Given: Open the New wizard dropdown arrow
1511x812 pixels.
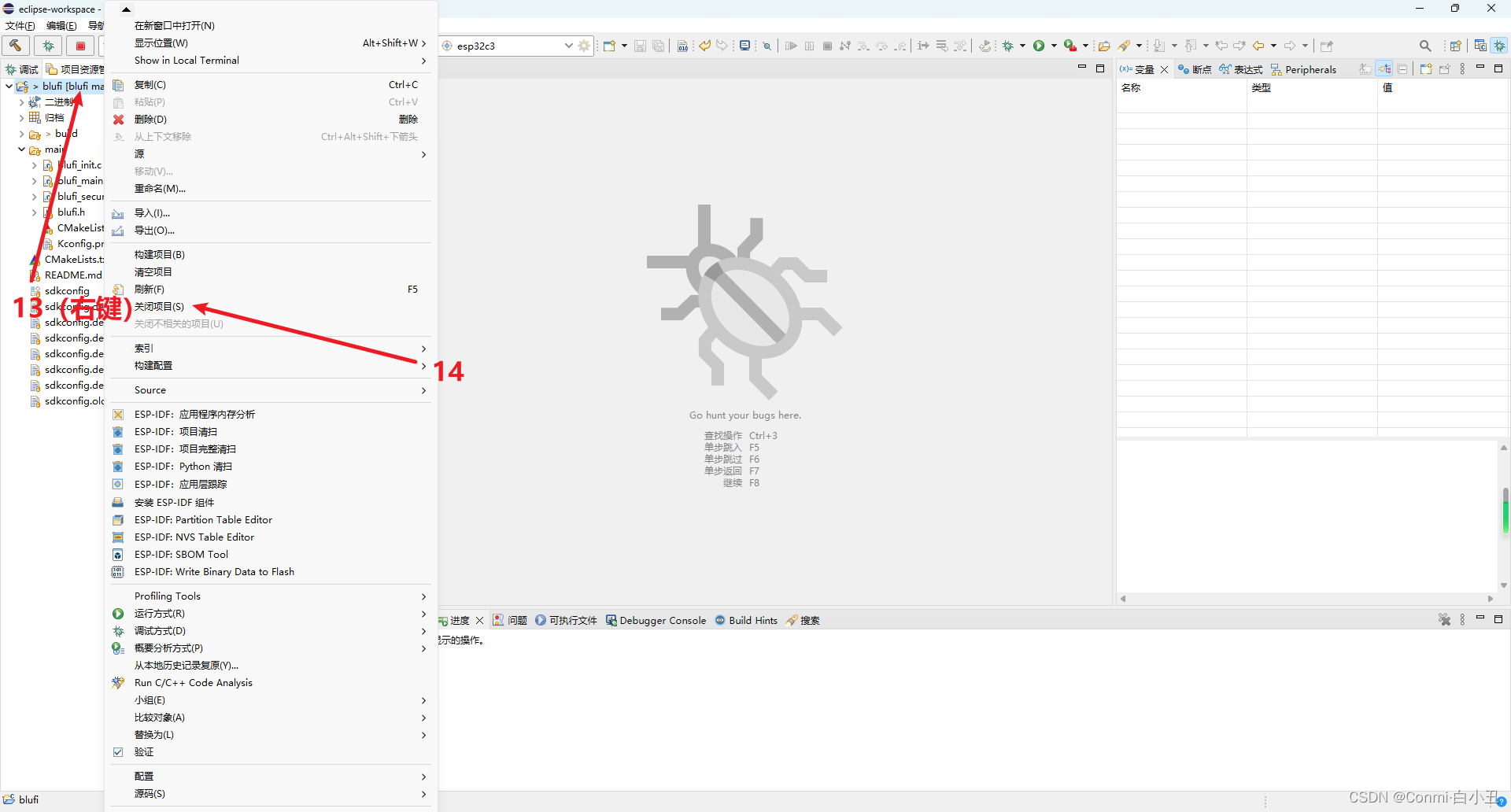Looking at the screenshot, I should [x=624, y=46].
